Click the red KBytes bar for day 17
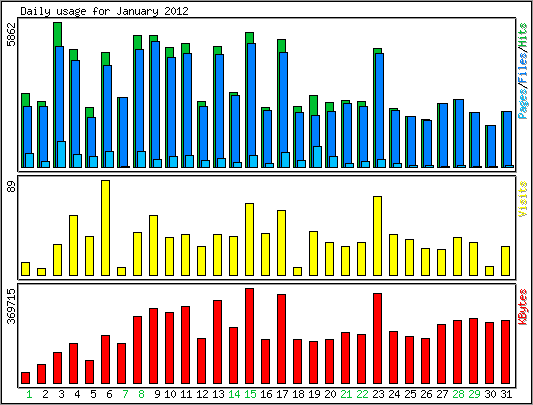Image resolution: width=533 pixels, height=405 pixels. pos(281,339)
